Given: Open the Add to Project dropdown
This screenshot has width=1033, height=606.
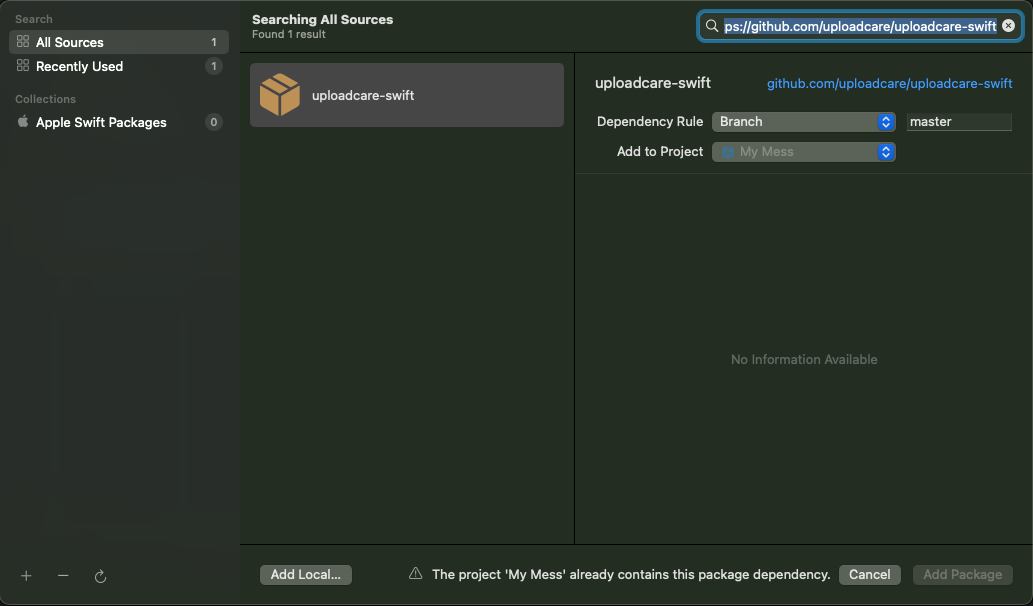Looking at the screenshot, I should coord(803,151).
